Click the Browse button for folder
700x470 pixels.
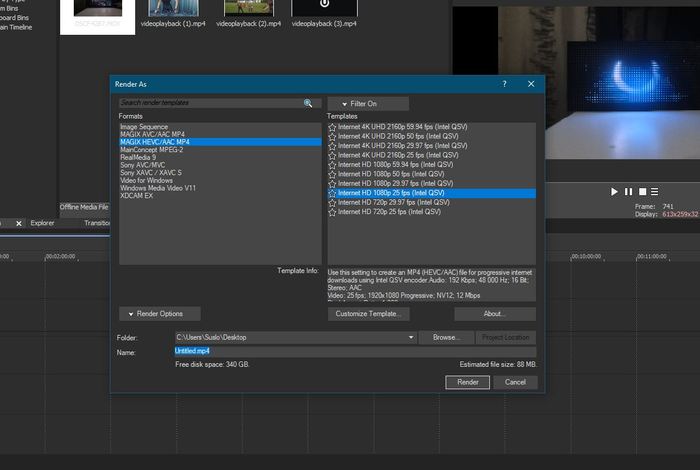(x=446, y=338)
